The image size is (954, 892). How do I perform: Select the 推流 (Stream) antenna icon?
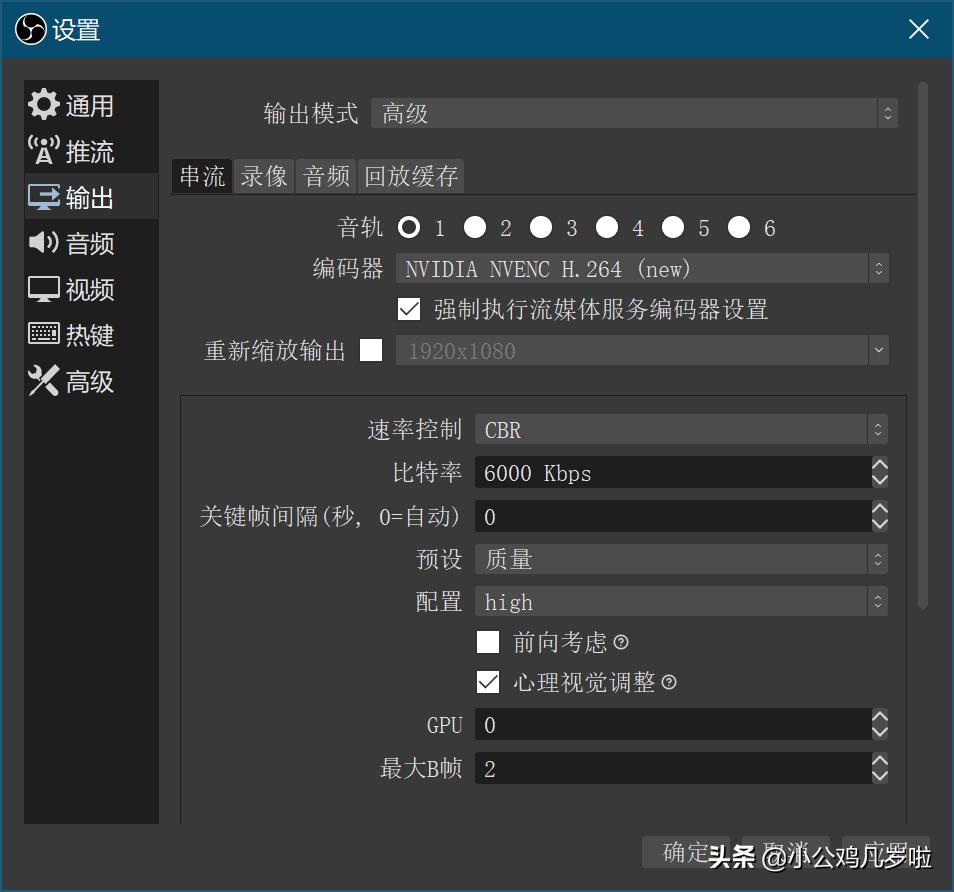click(44, 150)
